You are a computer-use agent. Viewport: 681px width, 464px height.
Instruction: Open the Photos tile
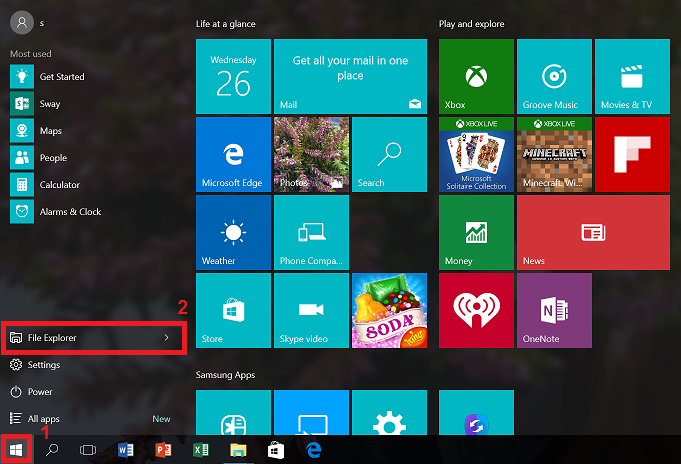pyautogui.click(x=311, y=154)
